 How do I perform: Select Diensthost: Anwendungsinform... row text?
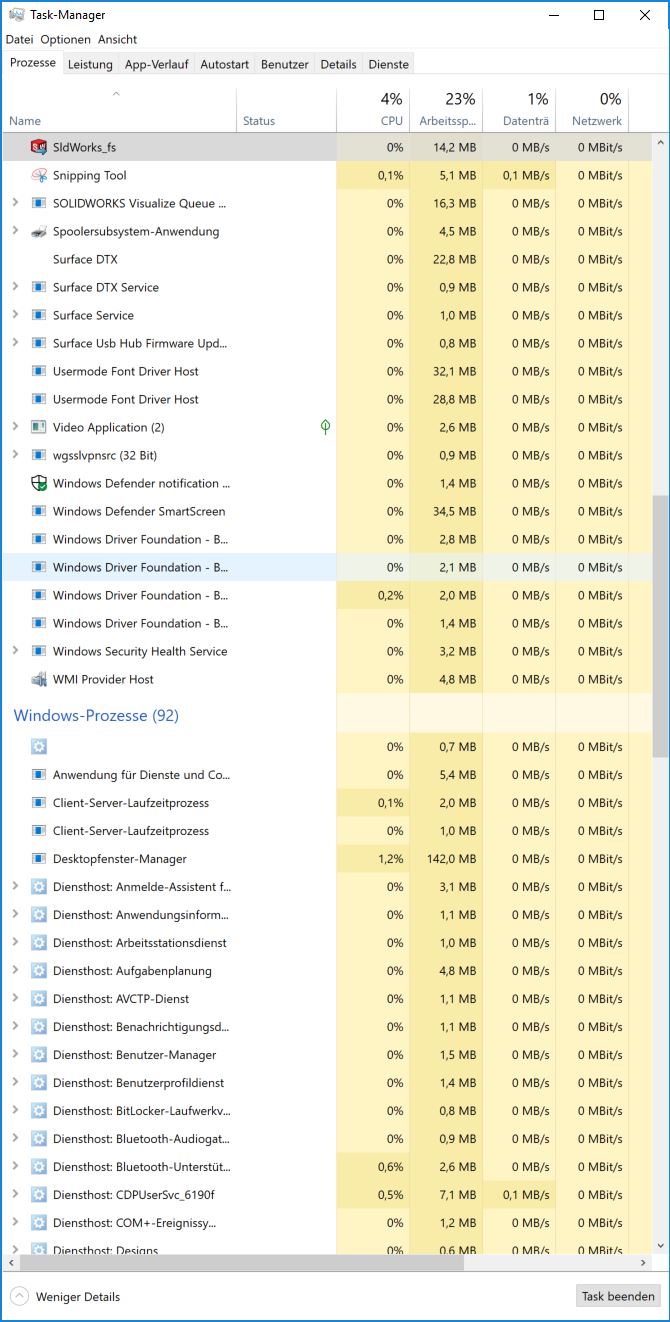(141, 915)
